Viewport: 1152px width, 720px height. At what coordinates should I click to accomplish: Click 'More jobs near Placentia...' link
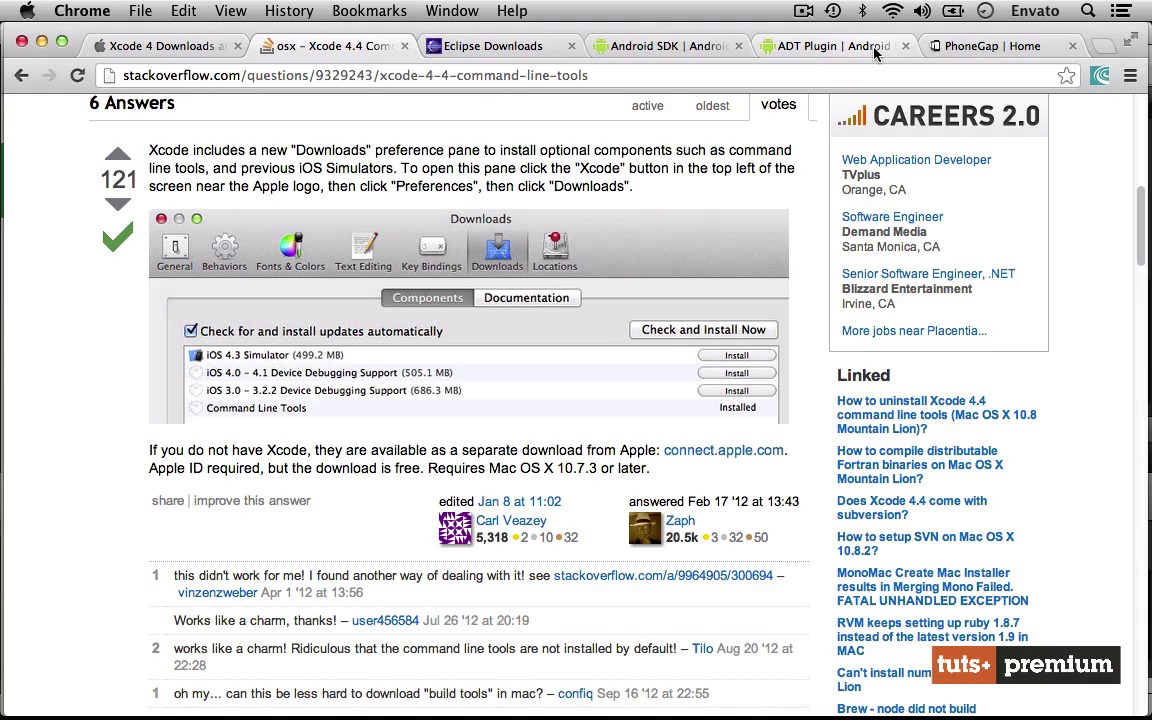pos(914,331)
